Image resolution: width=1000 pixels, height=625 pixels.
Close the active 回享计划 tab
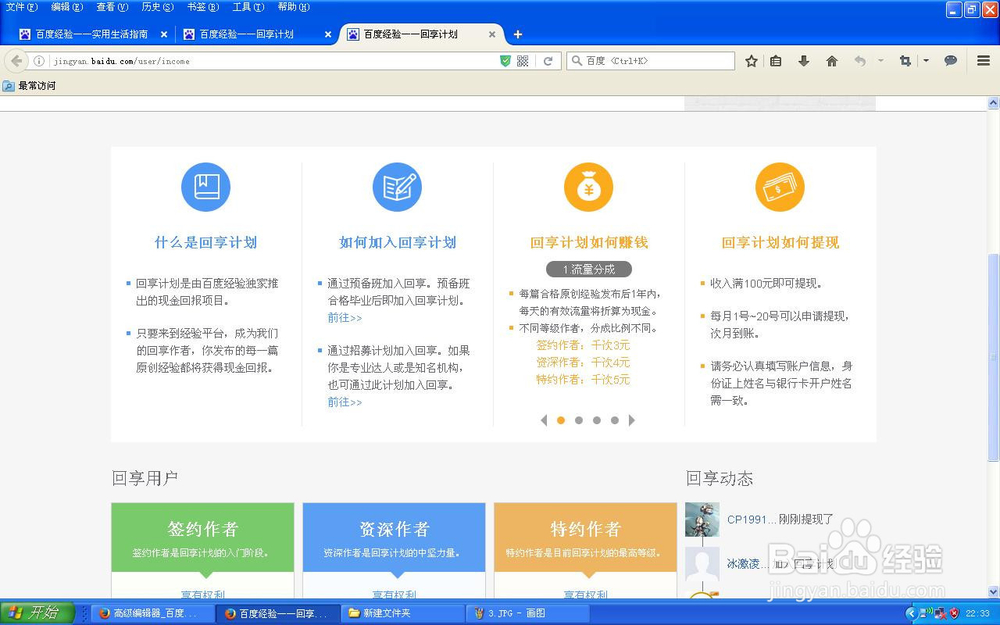492,34
